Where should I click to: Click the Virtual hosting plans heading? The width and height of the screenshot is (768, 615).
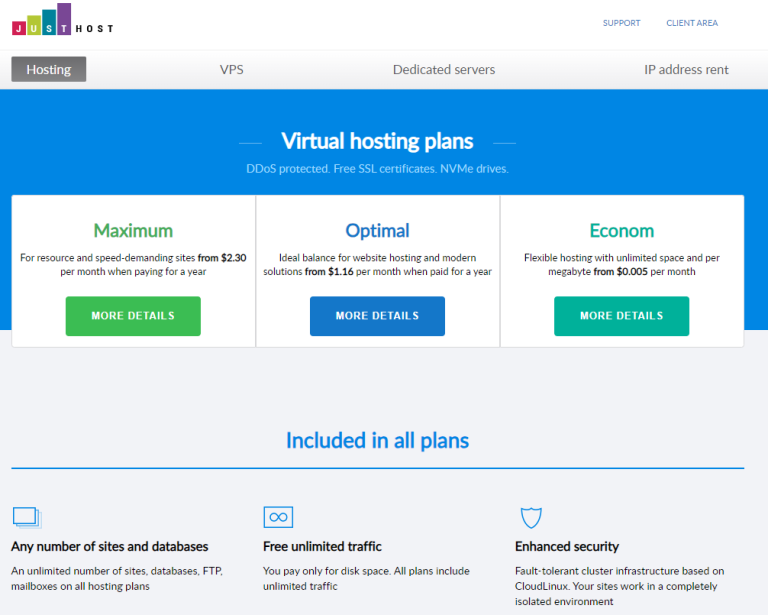[x=377, y=141]
